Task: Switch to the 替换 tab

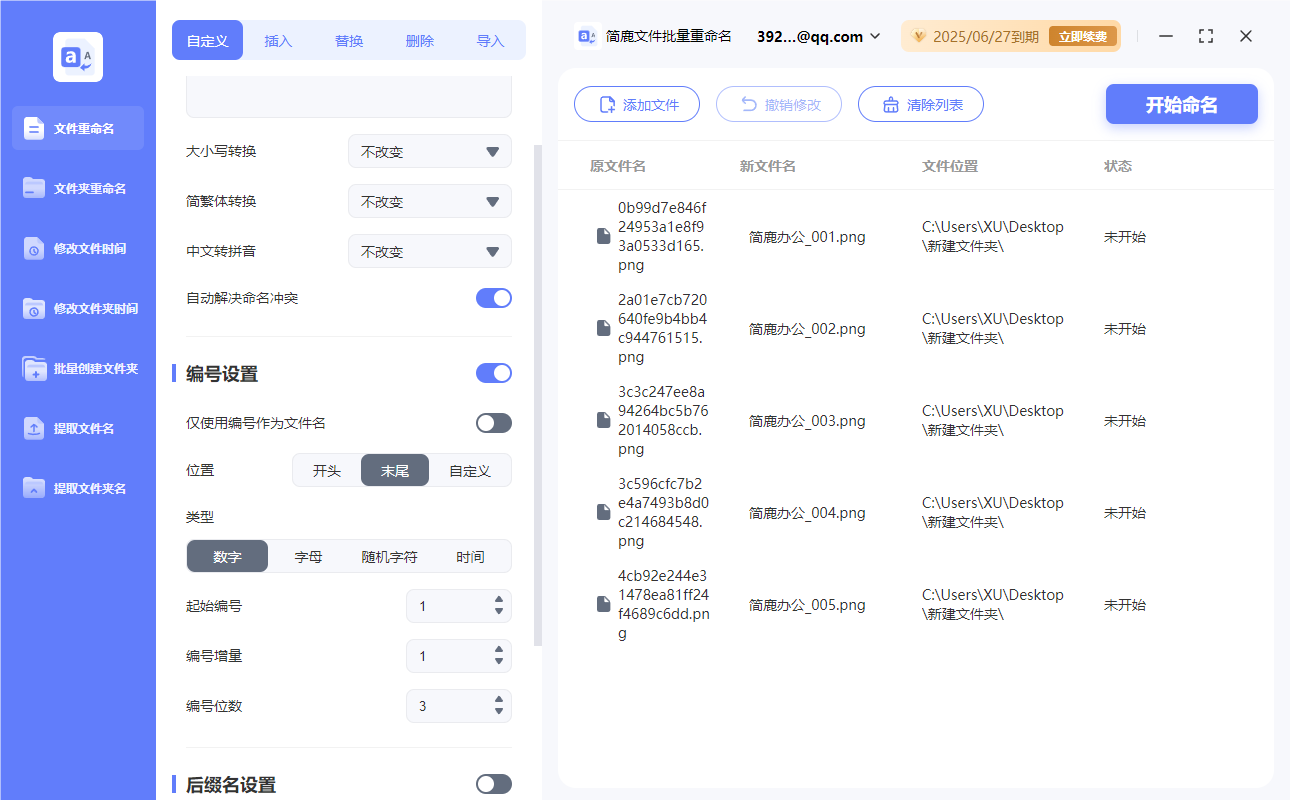Action: (349, 40)
